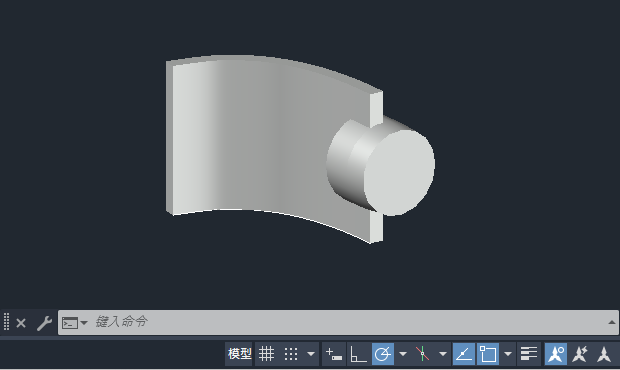Expand command history arrow
This screenshot has height=370, width=620.
pyautogui.click(x=612, y=323)
